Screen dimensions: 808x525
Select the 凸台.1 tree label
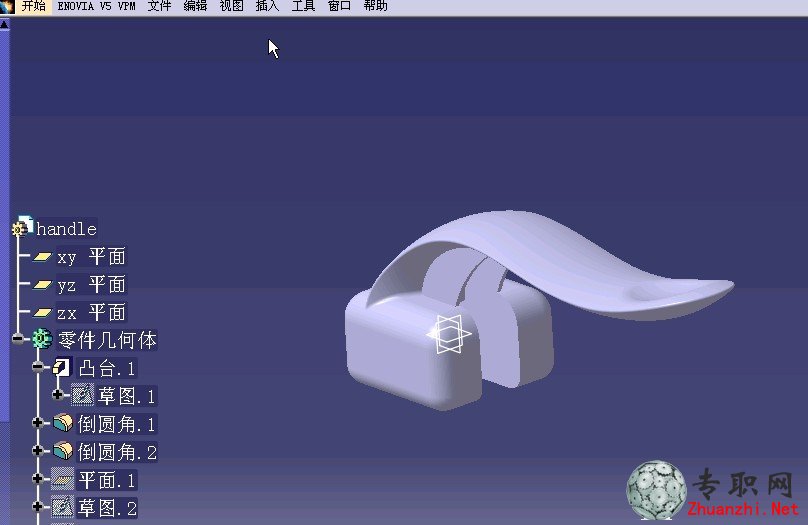[x=107, y=368]
